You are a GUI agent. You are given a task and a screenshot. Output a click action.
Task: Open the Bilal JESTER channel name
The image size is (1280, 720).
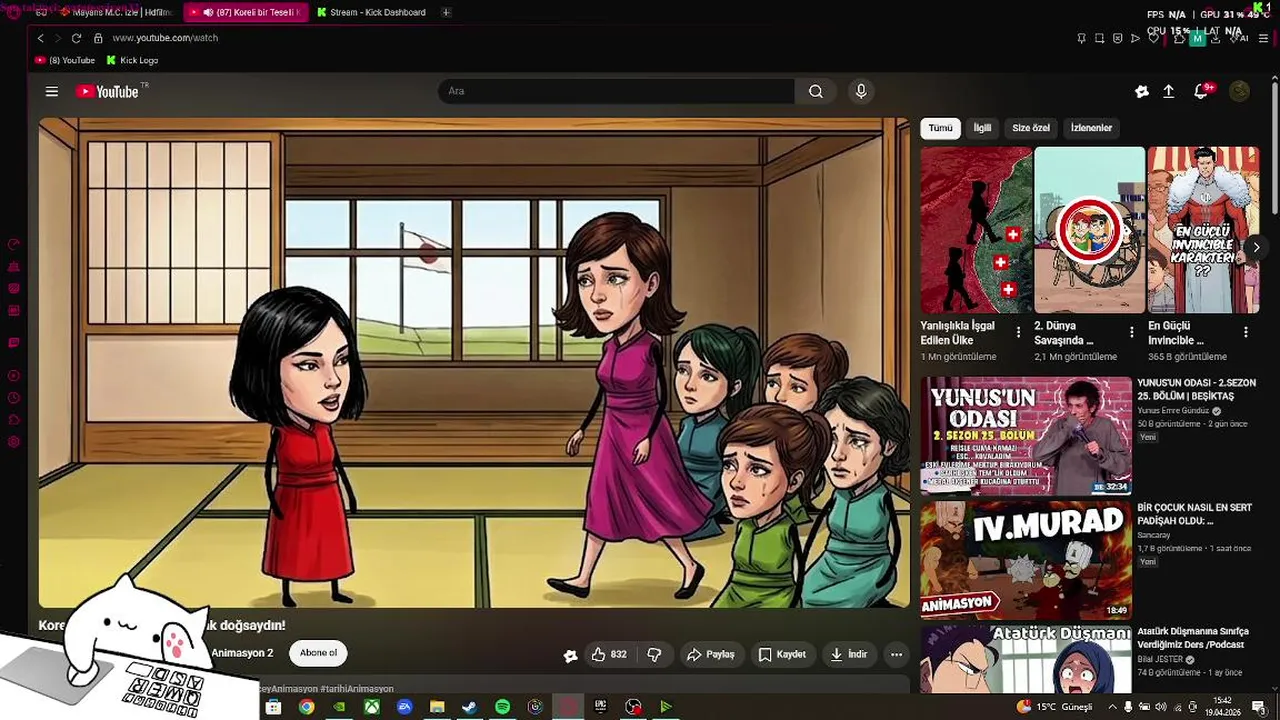[1160, 660]
